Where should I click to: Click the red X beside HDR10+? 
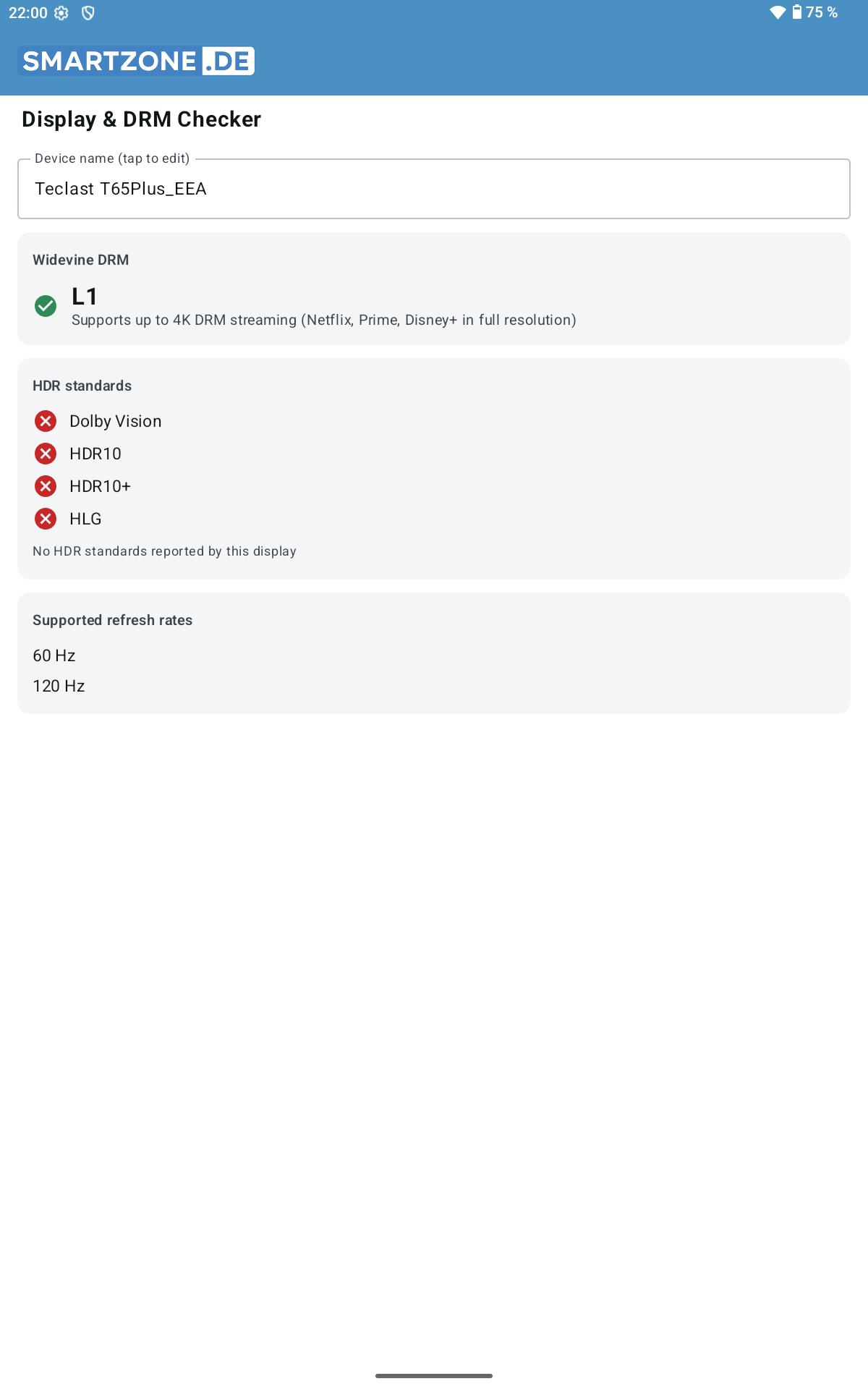[x=46, y=486]
